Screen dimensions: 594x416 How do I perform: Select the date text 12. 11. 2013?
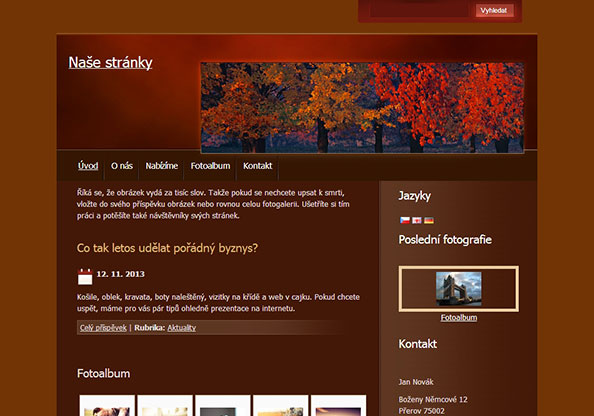tap(120, 274)
